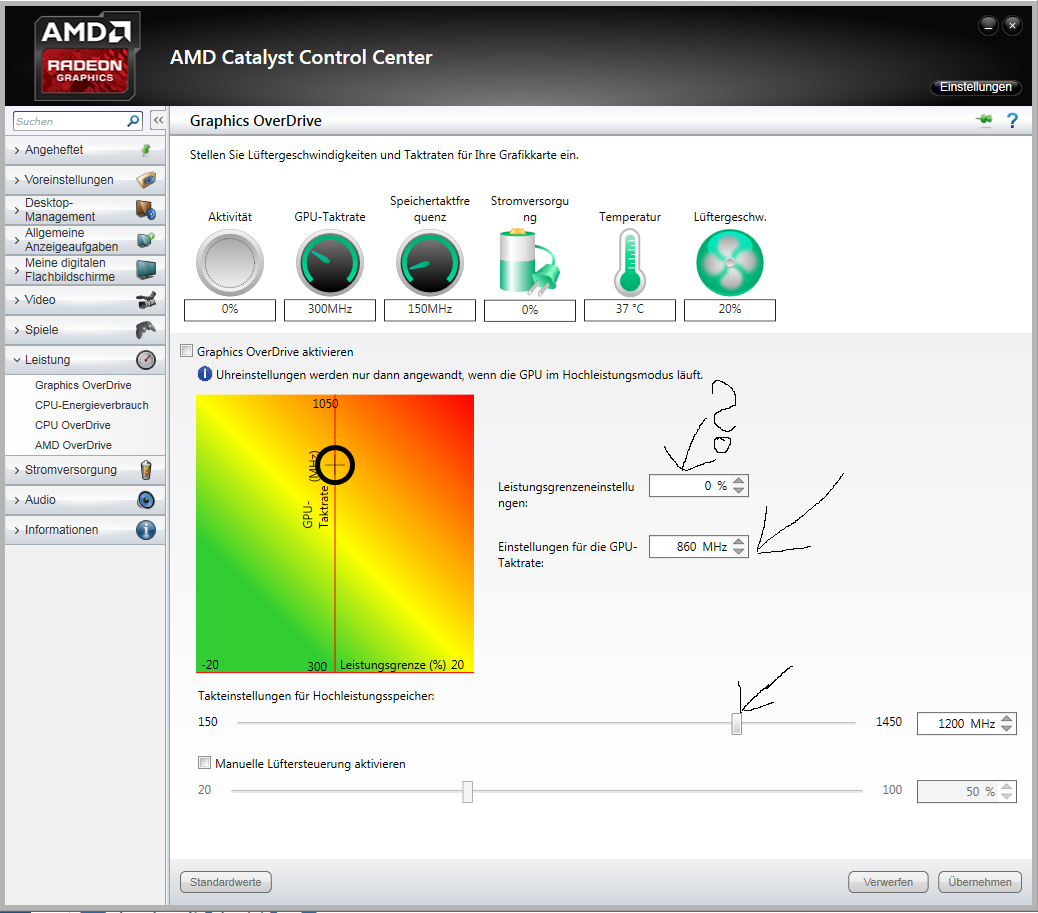The height and width of the screenshot is (913, 1038).
Task: Expand the Stromversorgung sidebar section
Action: [x=85, y=470]
